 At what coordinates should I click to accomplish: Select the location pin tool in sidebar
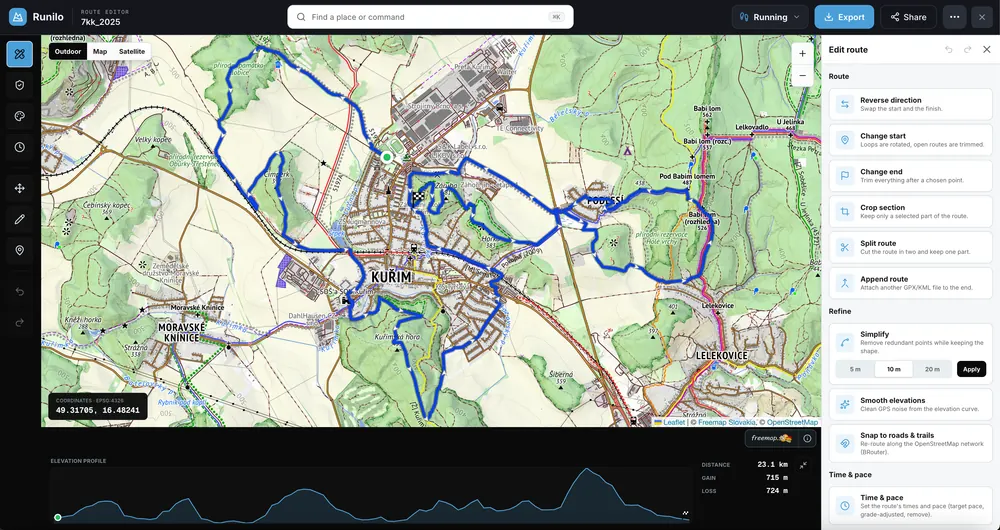(x=20, y=250)
